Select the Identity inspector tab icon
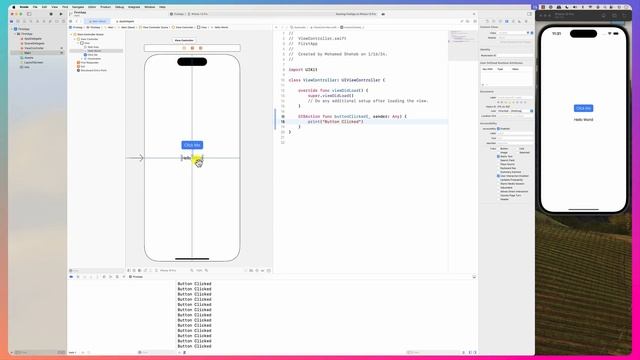The height and width of the screenshot is (360, 640). [x=507, y=21]
